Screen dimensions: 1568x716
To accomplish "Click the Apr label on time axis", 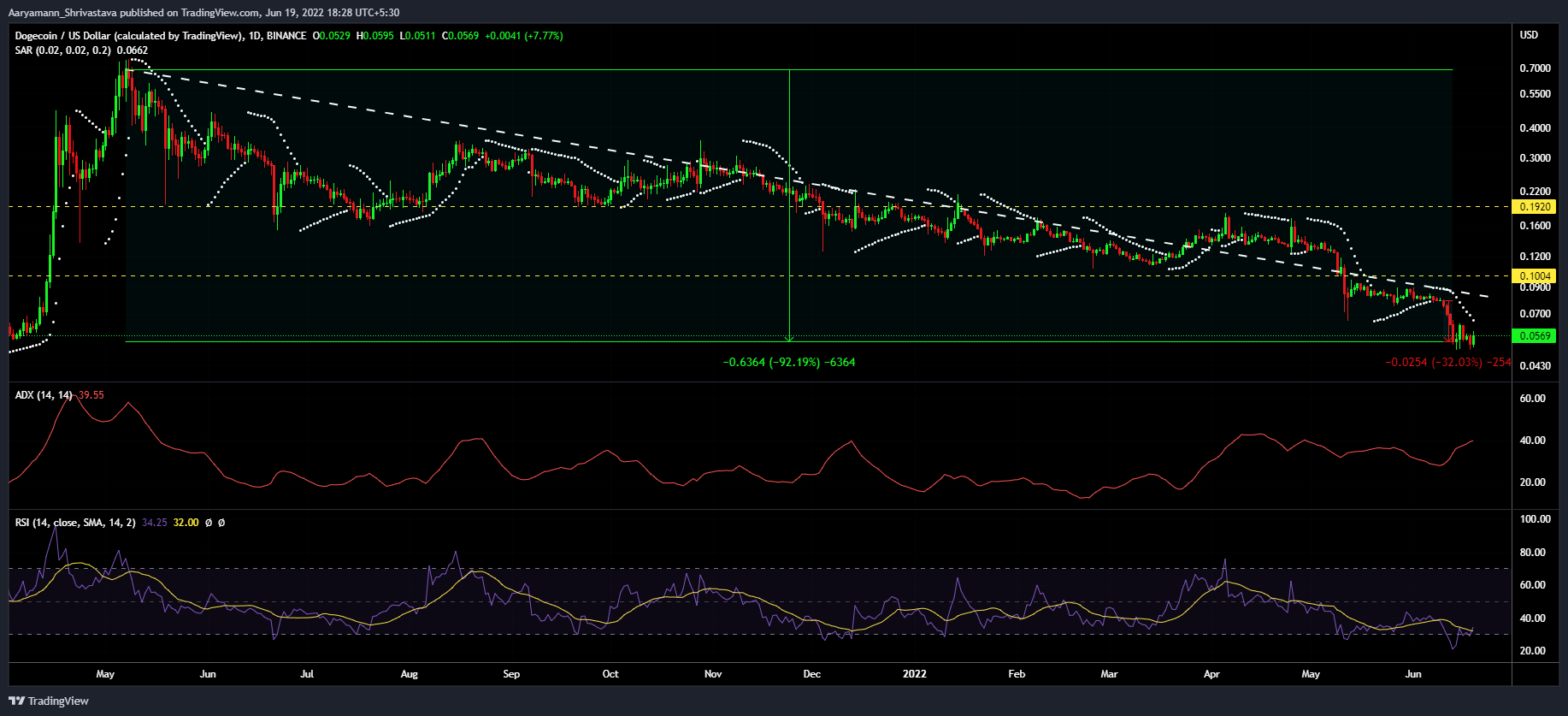I will (x=1211, y=674).
